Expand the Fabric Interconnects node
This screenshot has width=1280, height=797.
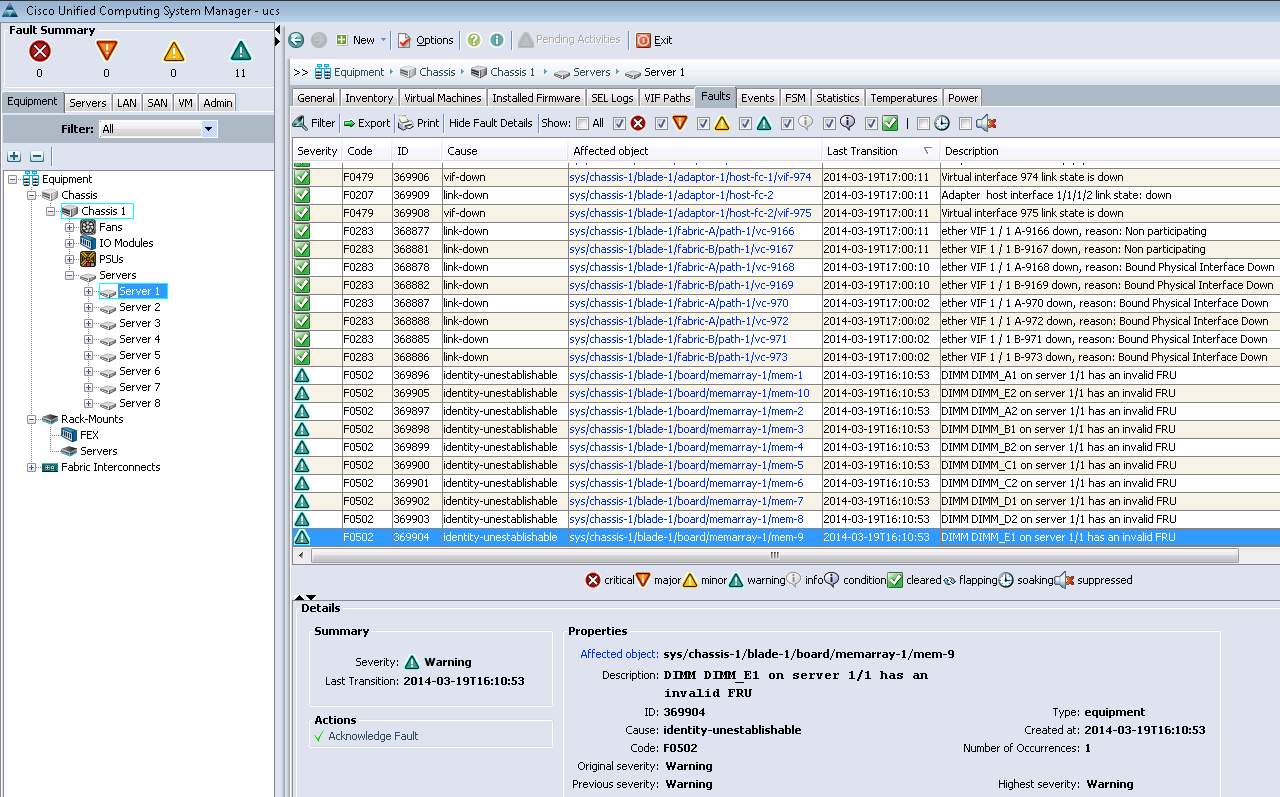(32, 467)
